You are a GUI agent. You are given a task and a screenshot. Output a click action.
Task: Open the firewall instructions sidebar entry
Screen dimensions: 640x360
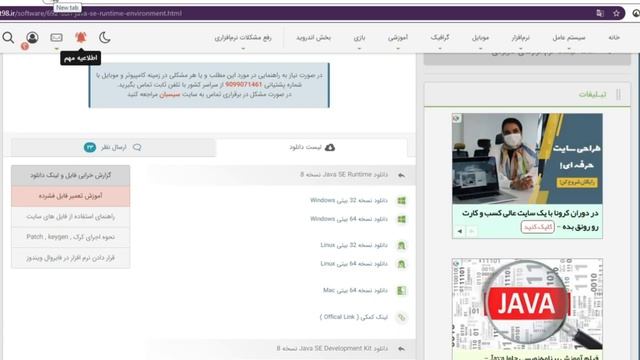click(71, 258)
